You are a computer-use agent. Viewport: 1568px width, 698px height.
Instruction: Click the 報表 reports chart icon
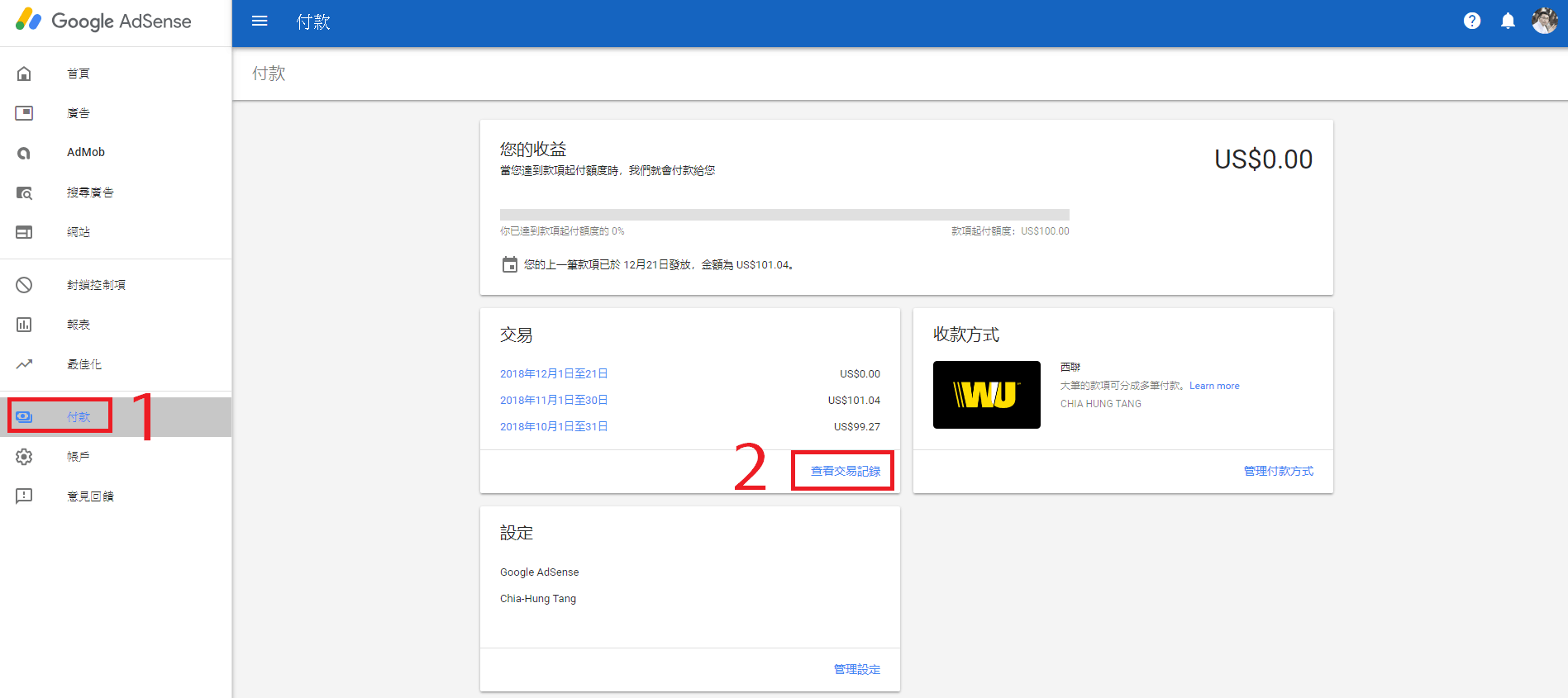[x=24, y=325]
